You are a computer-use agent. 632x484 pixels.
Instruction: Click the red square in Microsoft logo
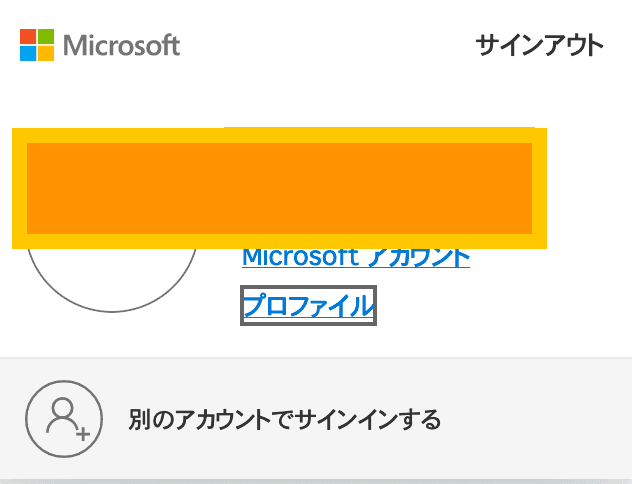(x=28, y=37)
